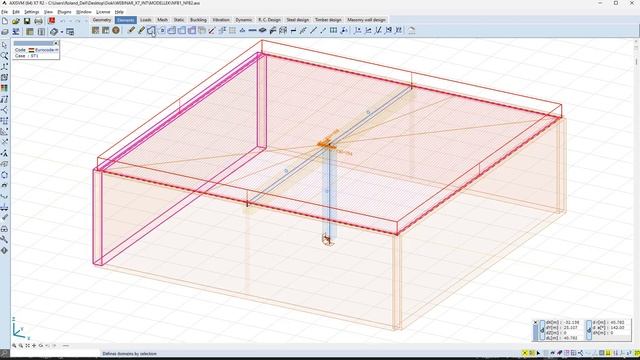Screen dimensions: 640x360
Task: Click the New model icon
Action: click(5, 20)
